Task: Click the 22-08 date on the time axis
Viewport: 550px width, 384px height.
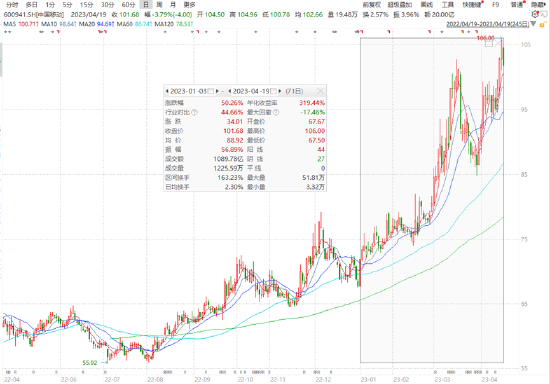Action: pos(155,379)
